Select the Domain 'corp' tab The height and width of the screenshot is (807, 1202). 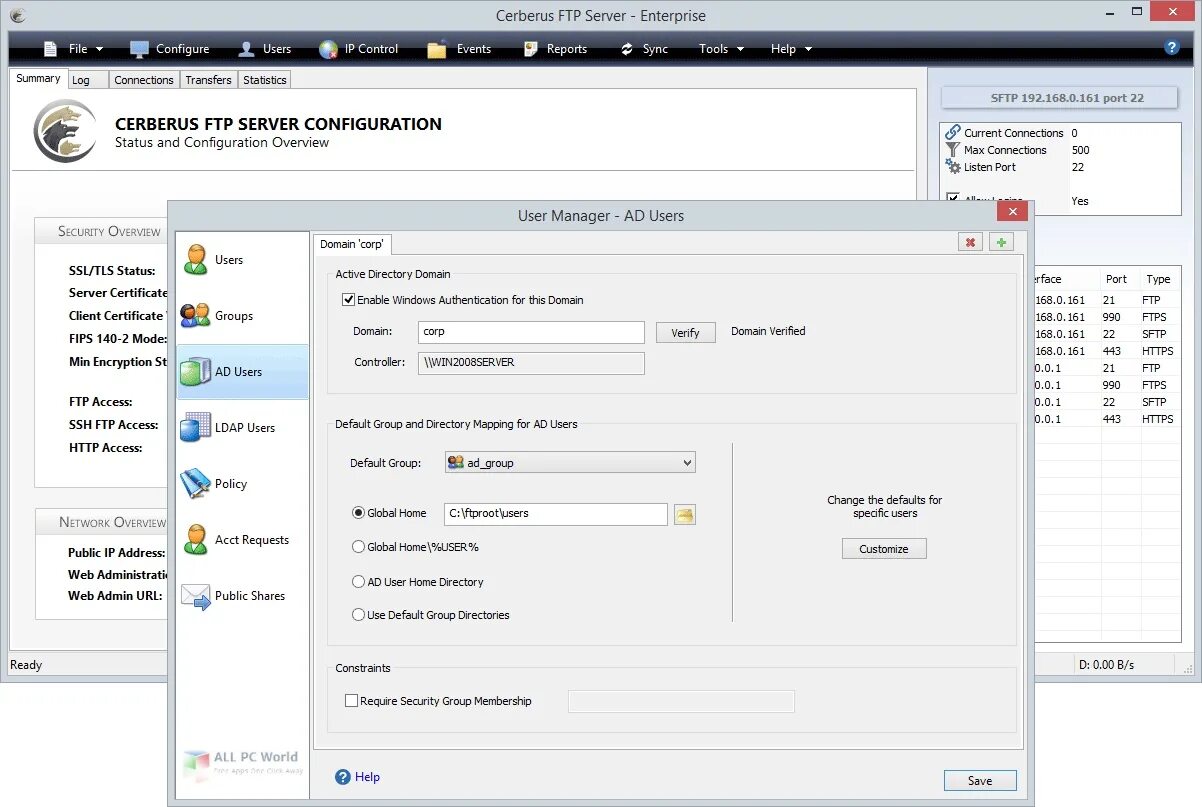pyautogui.click(x=352, y=244)
